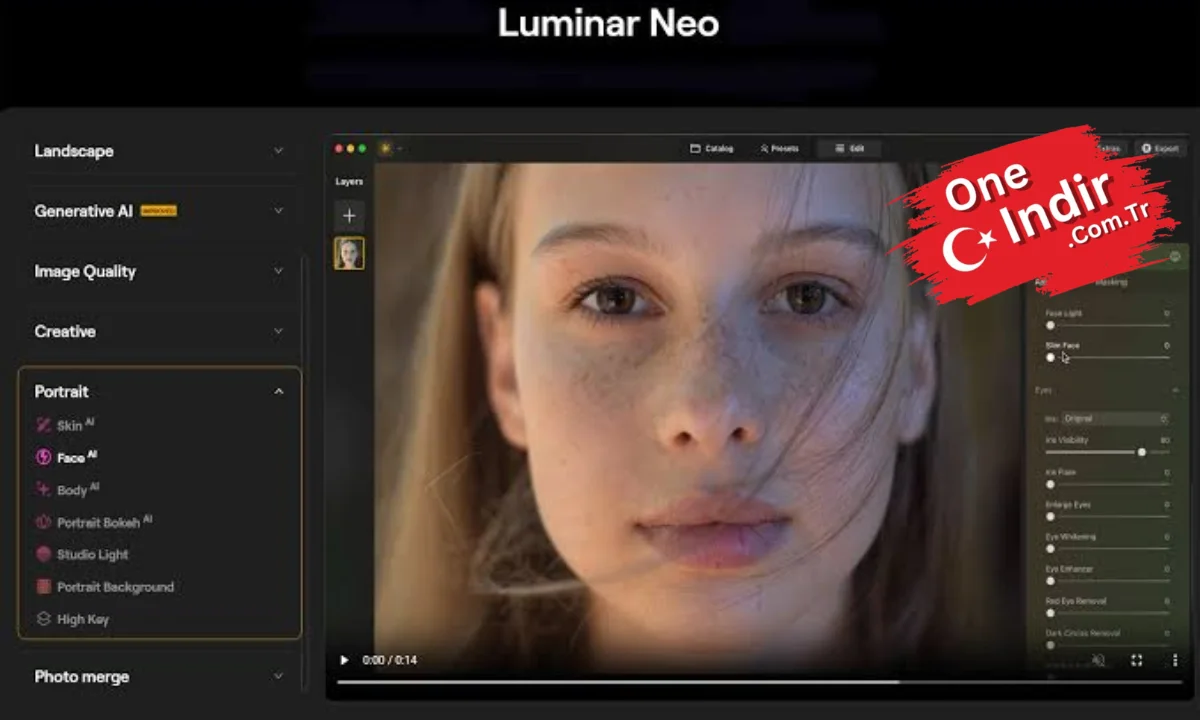The height and width of the screenshot is (720, 1200).
Task: Open the dropdown arrow beside the Luminar logo
Action: point(400,148)
